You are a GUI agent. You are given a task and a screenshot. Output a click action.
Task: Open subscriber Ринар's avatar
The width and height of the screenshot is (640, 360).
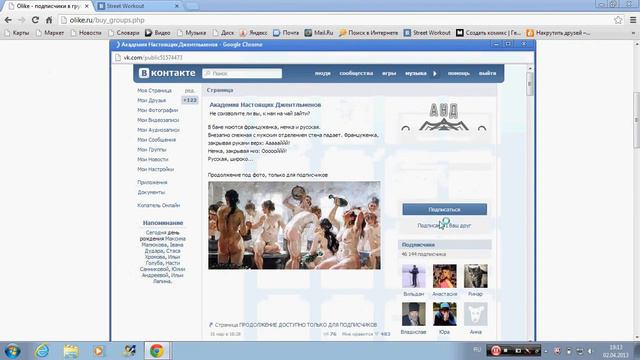tap(476, 276)
